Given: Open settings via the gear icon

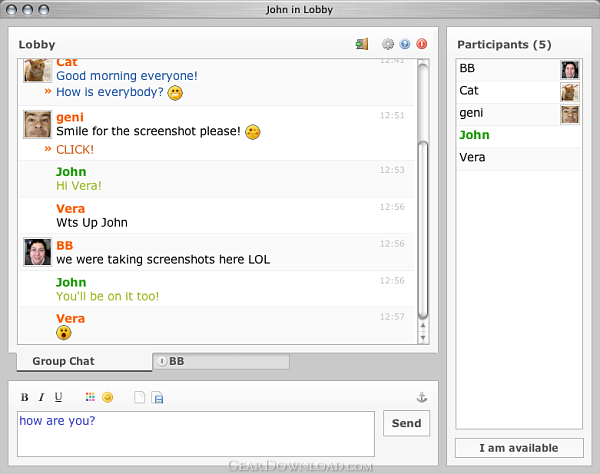Looking at the screenshot, I should pyautogui.click(x=388, y=44).
